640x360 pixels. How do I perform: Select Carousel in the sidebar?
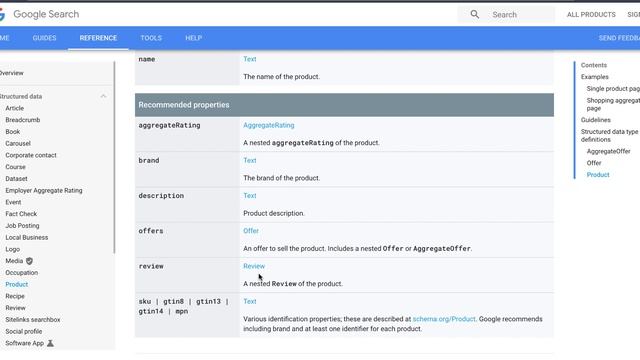pos(18,144)
